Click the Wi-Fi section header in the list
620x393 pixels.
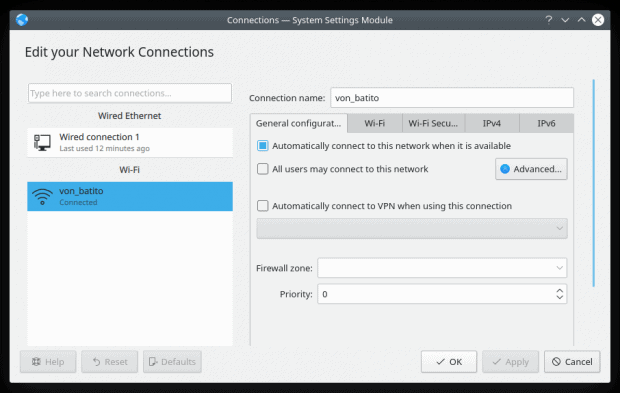130,170
